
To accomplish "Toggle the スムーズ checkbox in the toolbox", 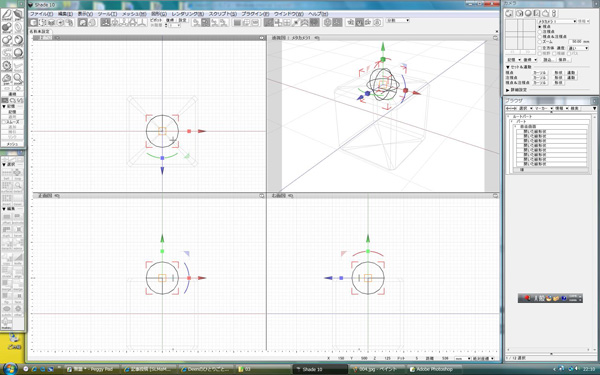I will (x=4, y=122).
